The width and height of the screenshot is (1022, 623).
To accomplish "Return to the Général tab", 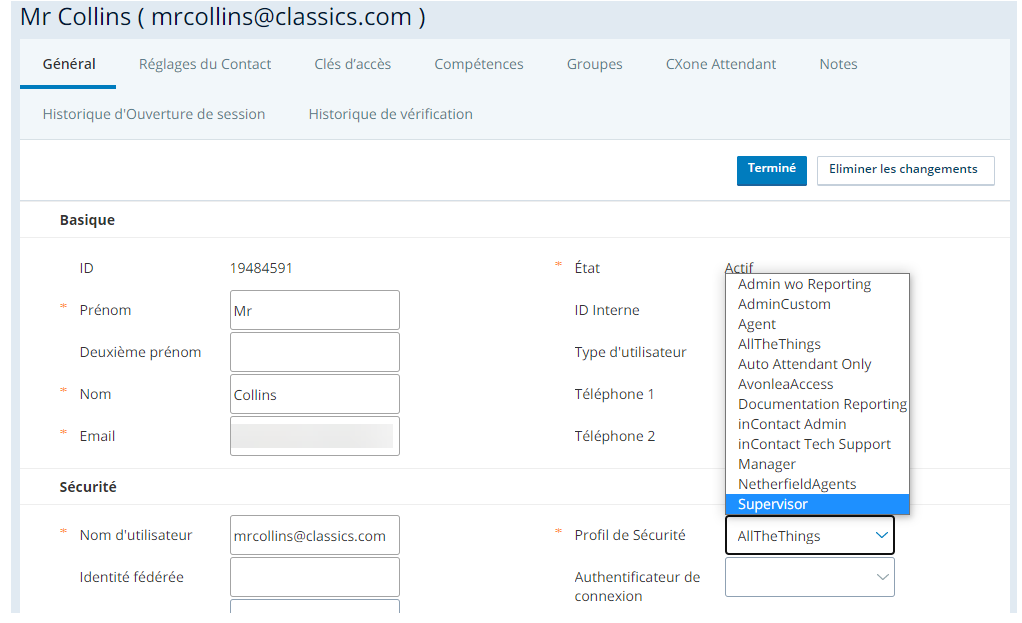I will coord(67,63).
